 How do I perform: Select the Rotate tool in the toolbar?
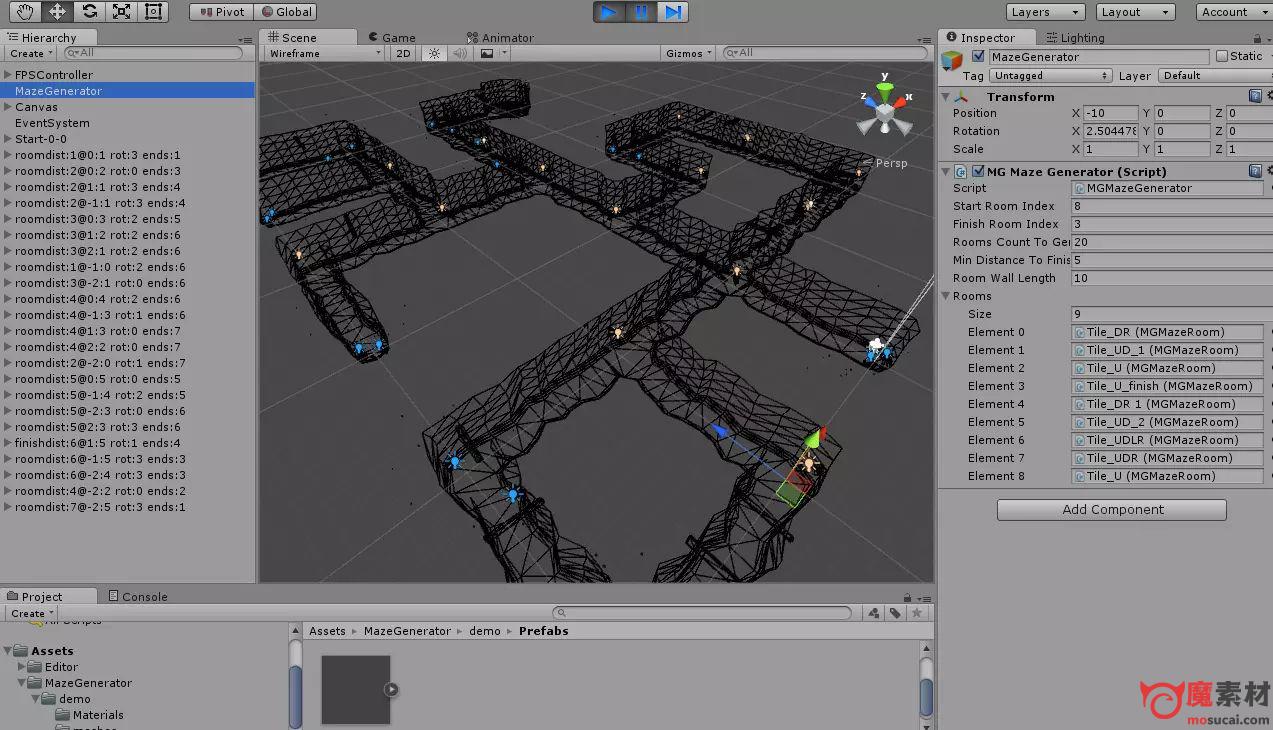pos(90,12)
